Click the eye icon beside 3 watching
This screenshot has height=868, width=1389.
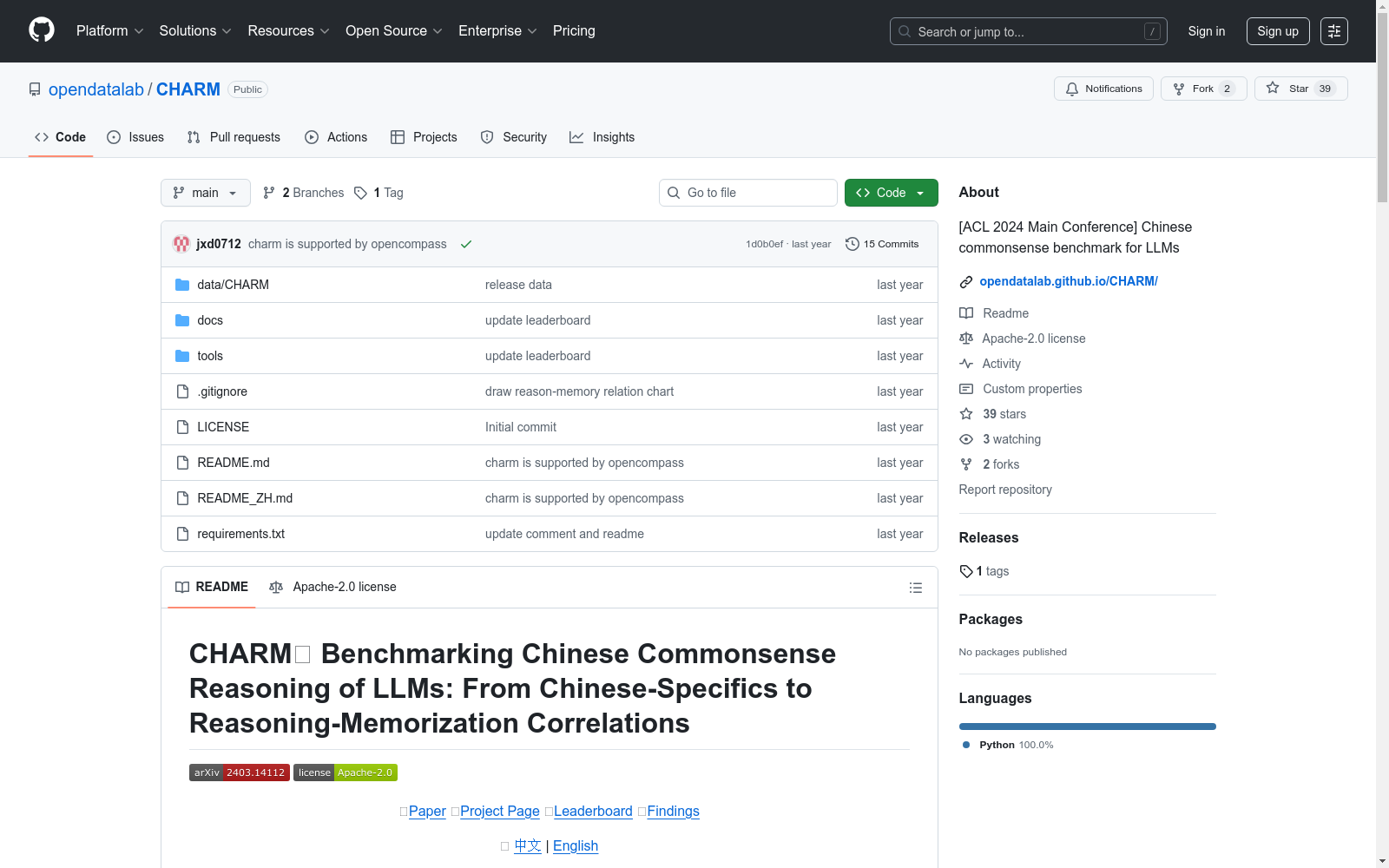966,439
